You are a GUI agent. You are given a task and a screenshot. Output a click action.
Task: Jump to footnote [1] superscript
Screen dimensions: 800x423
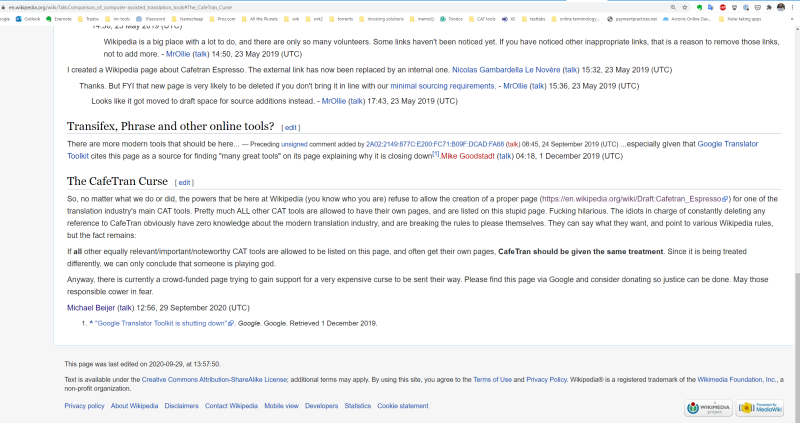[436, 154]
